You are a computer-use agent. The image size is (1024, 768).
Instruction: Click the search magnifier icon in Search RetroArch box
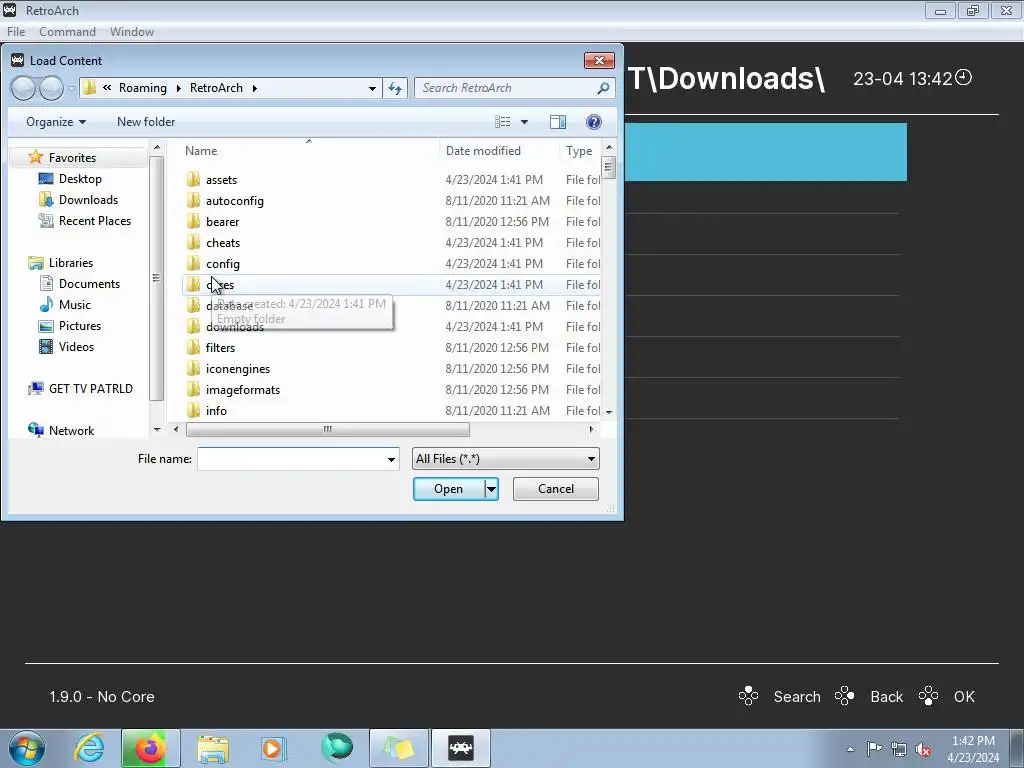click(603, 88)
